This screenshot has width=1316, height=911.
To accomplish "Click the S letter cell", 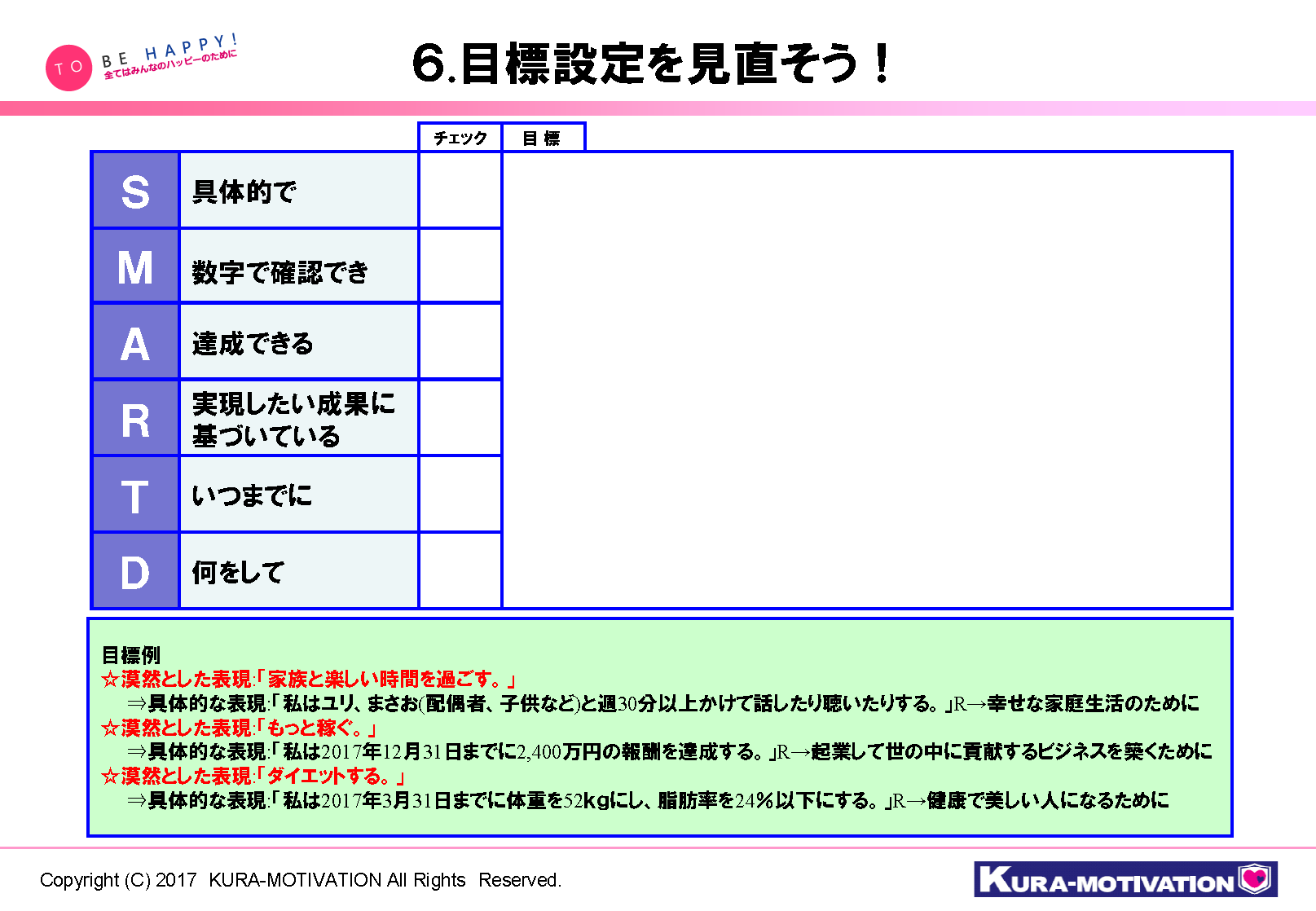I will [x=135, y=191].
